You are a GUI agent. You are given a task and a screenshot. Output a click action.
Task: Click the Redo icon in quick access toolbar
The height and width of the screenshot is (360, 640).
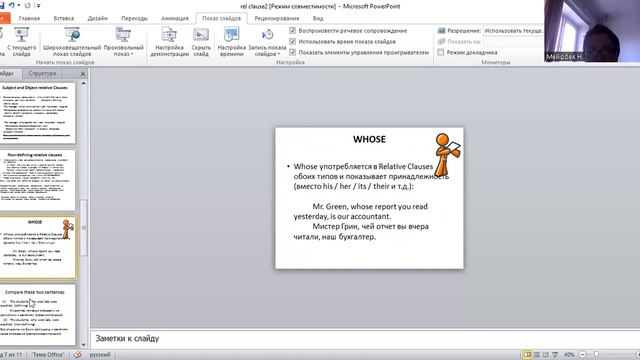pyautogui.click(x=27, y=5)
